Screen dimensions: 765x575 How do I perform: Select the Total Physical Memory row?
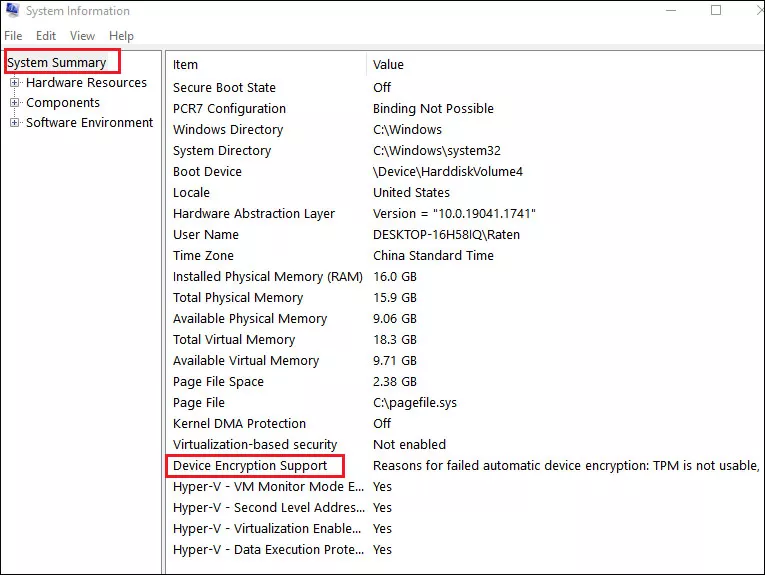tap(466, 297)
